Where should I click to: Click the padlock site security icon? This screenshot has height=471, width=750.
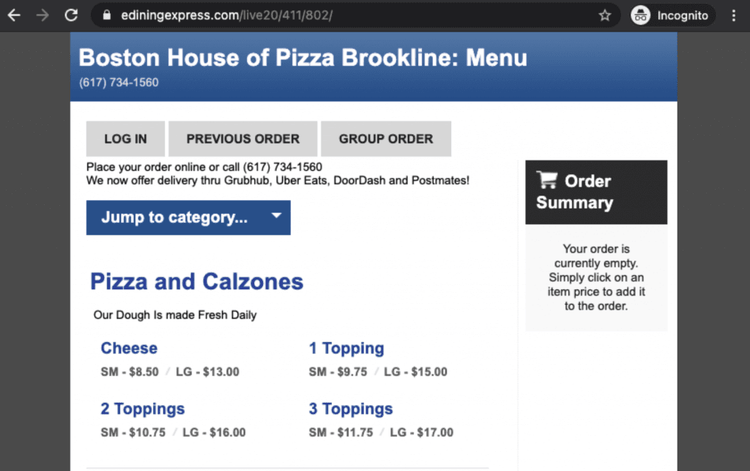[x=106, y=16]
